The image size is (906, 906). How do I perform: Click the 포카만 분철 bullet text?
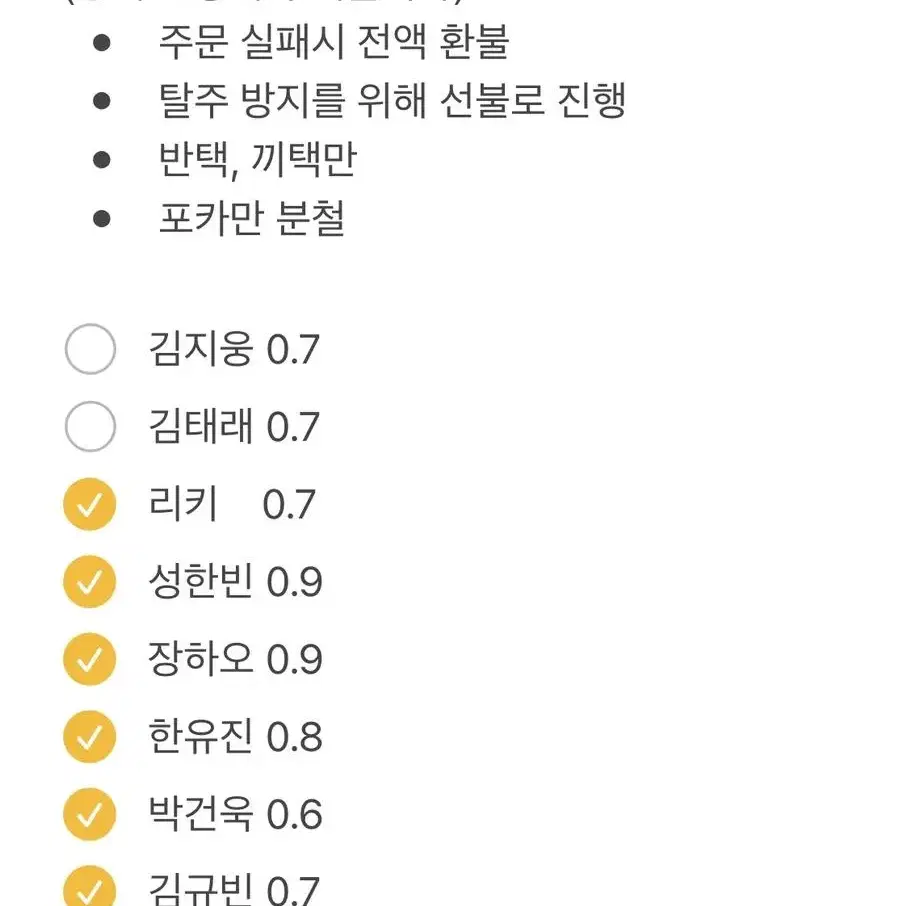pyautogui.click(x=251, y=218)
